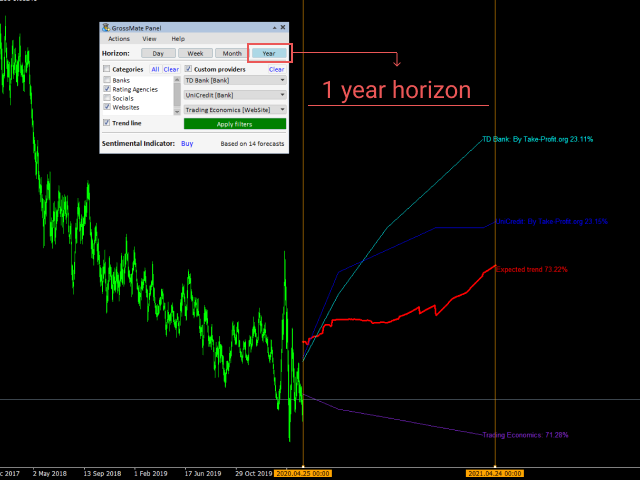Uncheck the Websites category
The image size is (640, 480).
pos(107,107)
